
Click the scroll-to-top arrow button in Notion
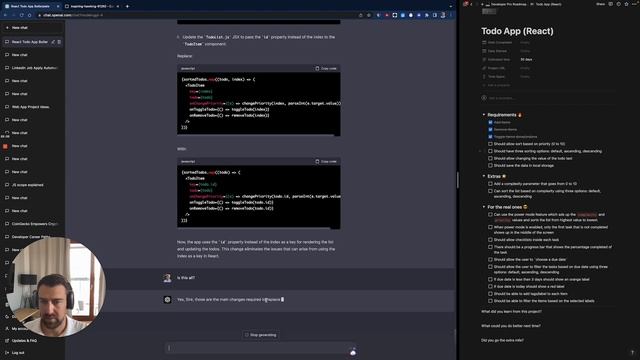tap(632, 352)
